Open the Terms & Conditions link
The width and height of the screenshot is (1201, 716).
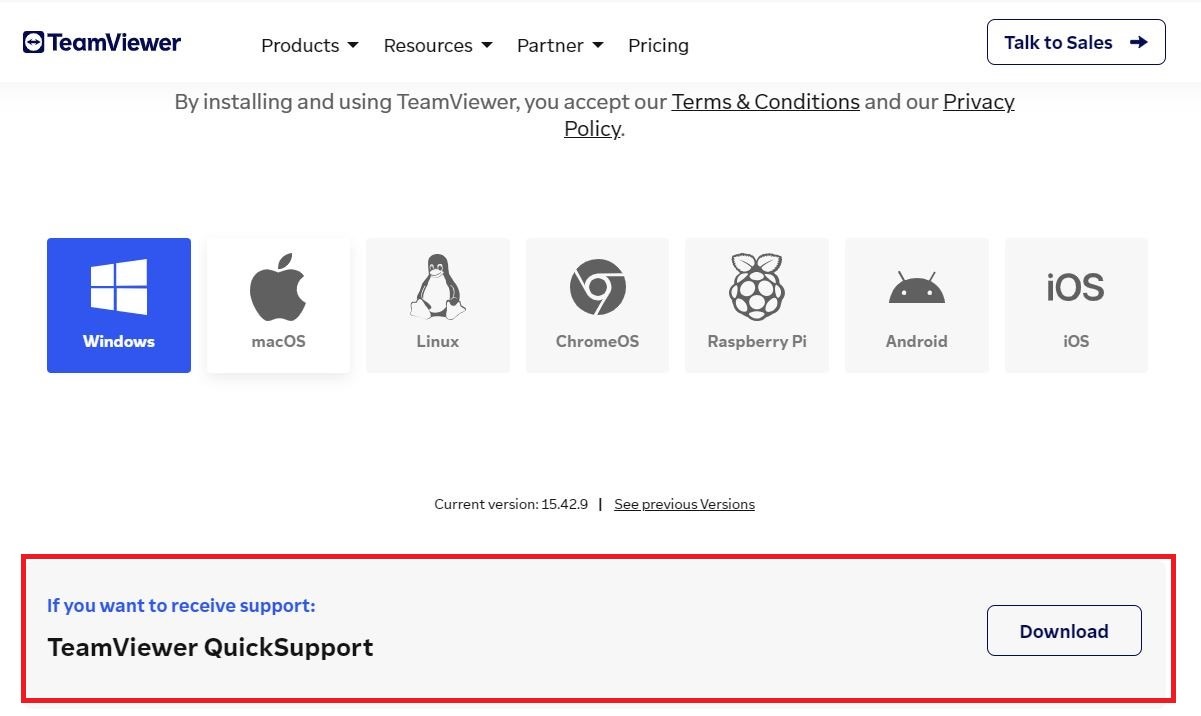click(765, 102)
